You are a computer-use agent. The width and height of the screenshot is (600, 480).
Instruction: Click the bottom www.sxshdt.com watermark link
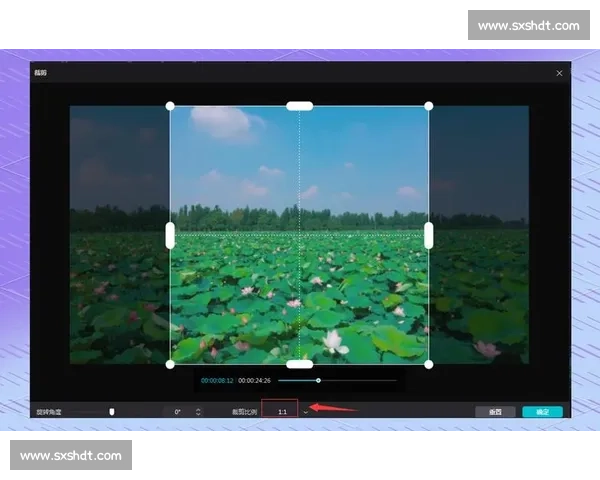point(71,456)
